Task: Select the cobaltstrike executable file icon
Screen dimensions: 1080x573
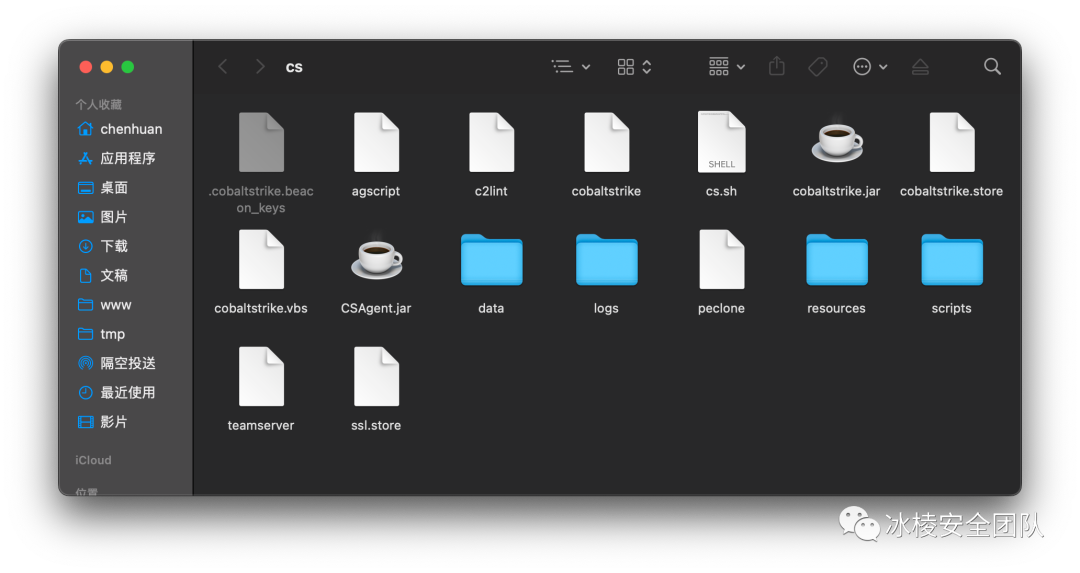Action: [606, 142]
